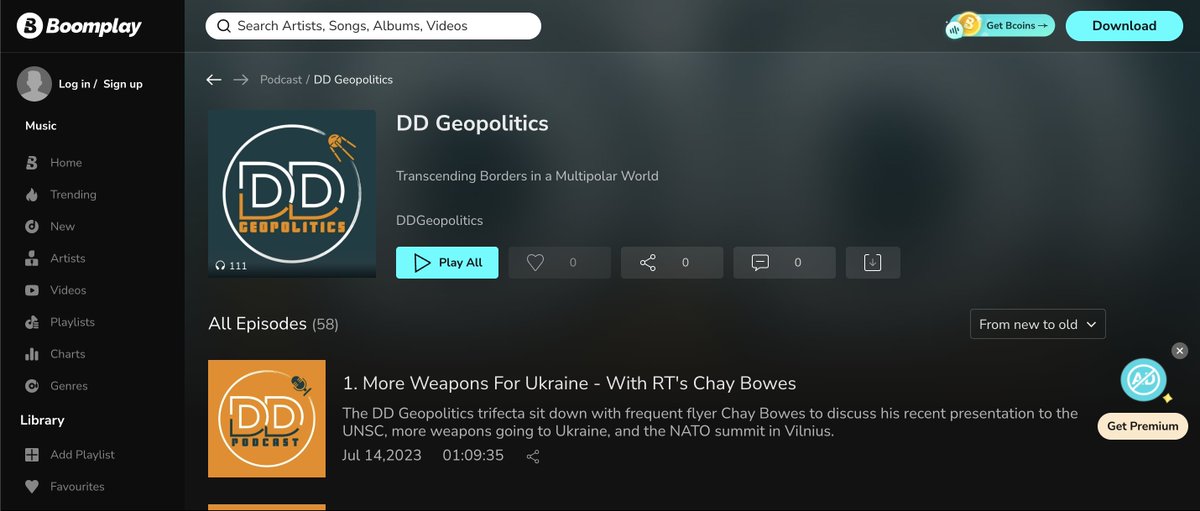
Task: Select Add Playlist in Library
Action: pyautogui.click(x=82, y=455)
